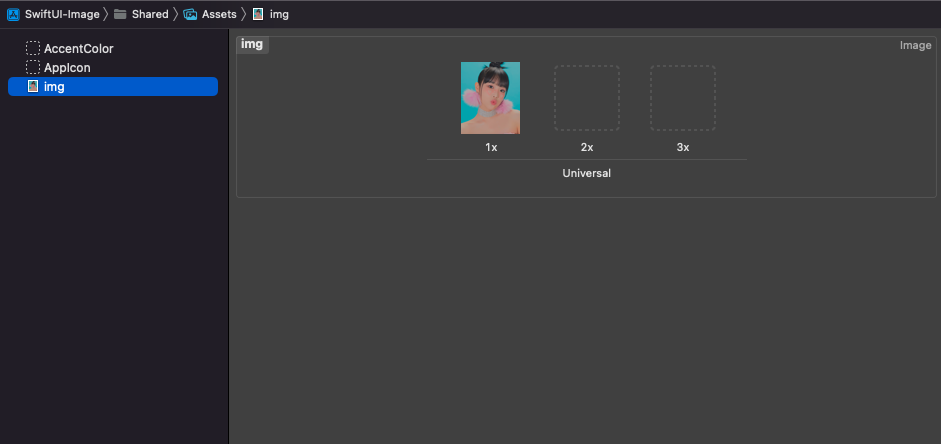The height and width of the screenshot is (444, 941).
Task: Select the img asset row
Action: pyautogui.click(x=113, y=86)
